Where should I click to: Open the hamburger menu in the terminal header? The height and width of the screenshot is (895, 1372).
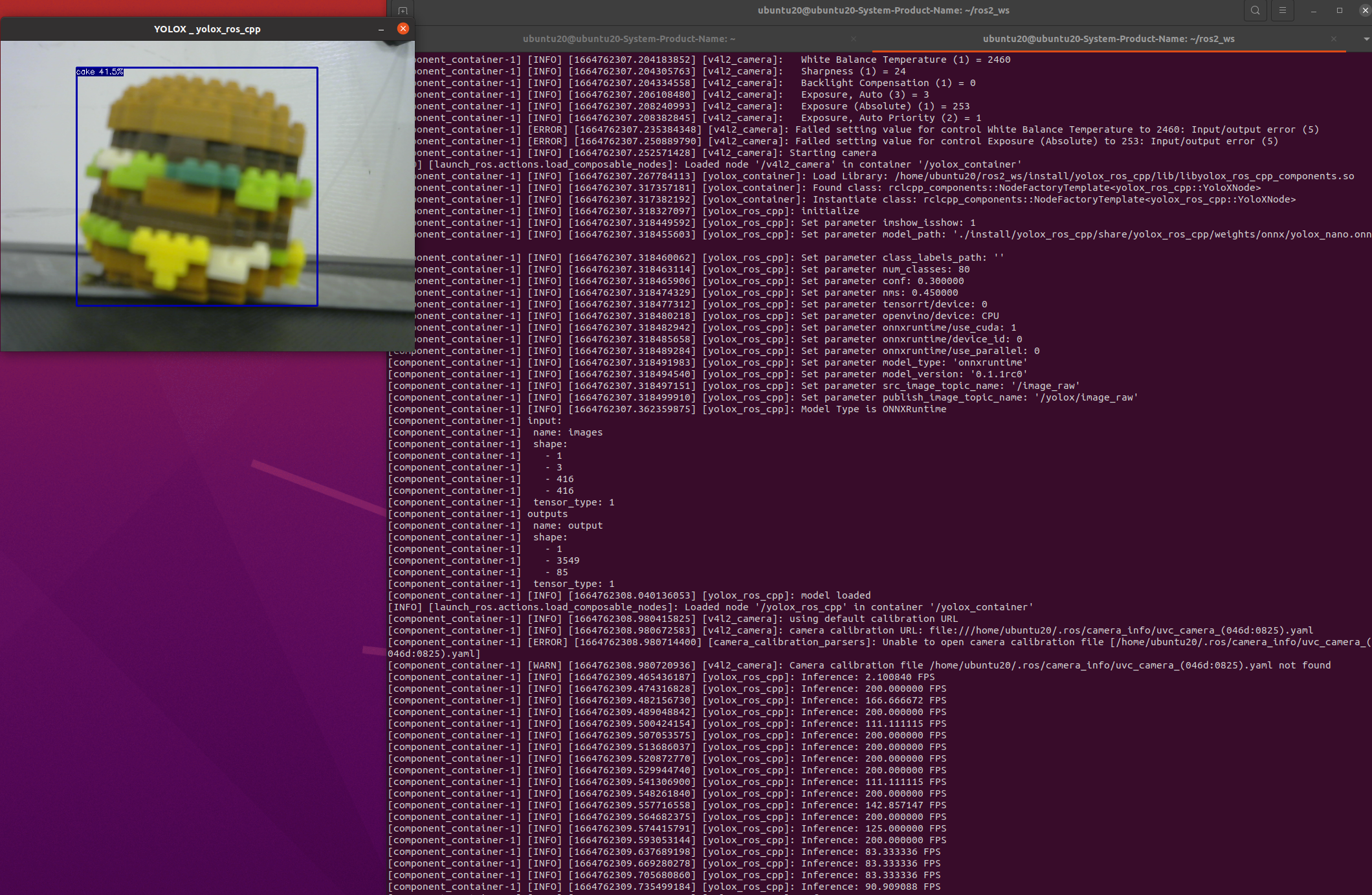click(x=1282, y=10)
